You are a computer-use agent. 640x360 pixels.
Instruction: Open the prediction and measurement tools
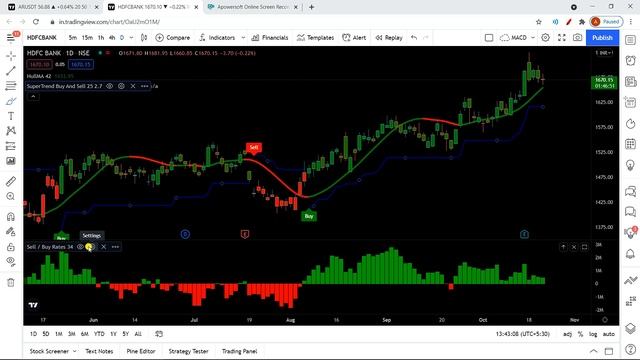[x=11, y=146]
